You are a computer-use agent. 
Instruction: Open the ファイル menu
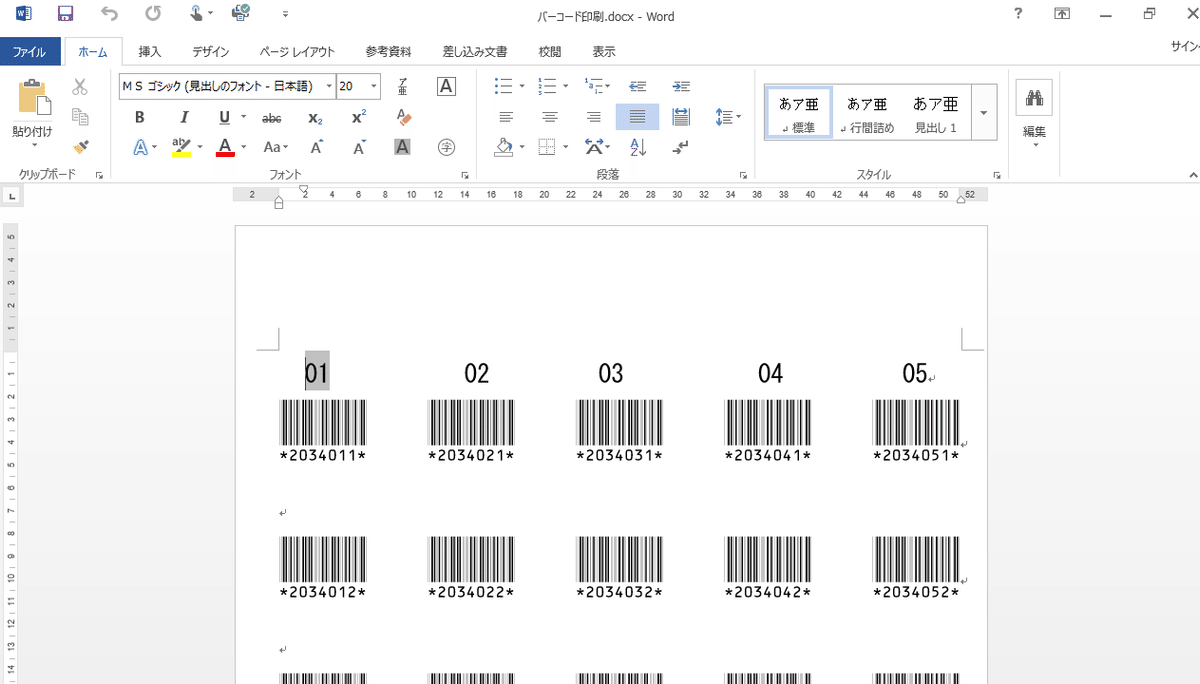[x=31, y=51]
